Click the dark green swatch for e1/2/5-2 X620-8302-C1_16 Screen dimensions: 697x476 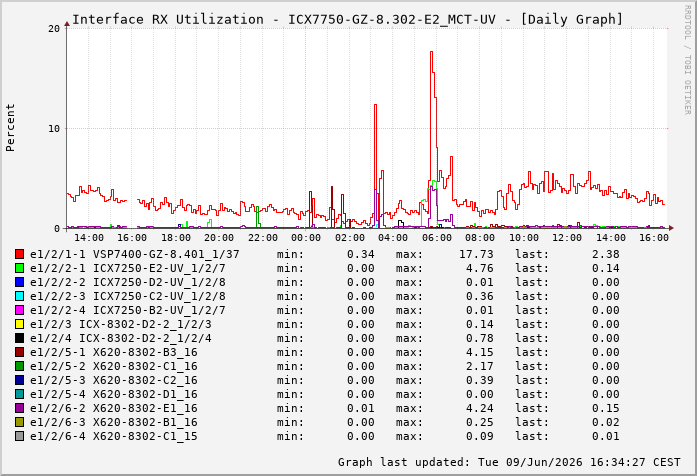pyautogui.click(x=19, y=366)
